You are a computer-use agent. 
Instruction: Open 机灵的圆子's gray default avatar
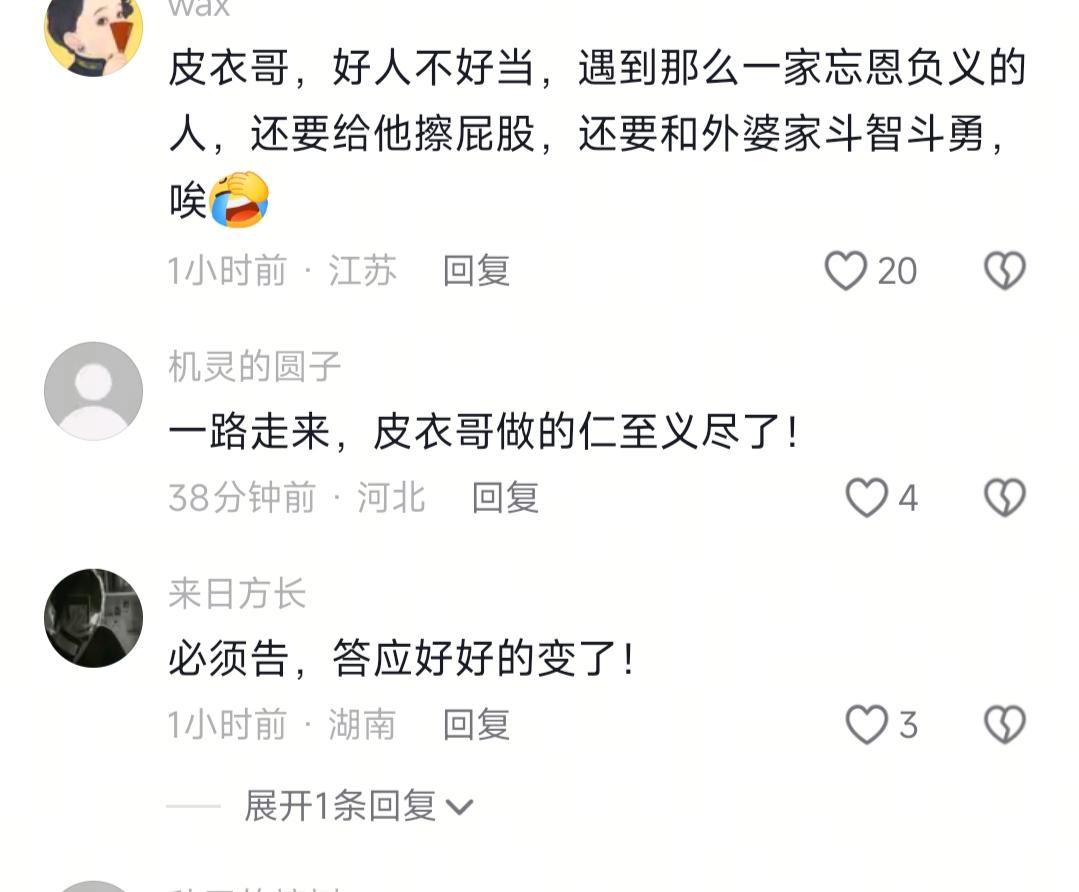(x=94, y=391)
